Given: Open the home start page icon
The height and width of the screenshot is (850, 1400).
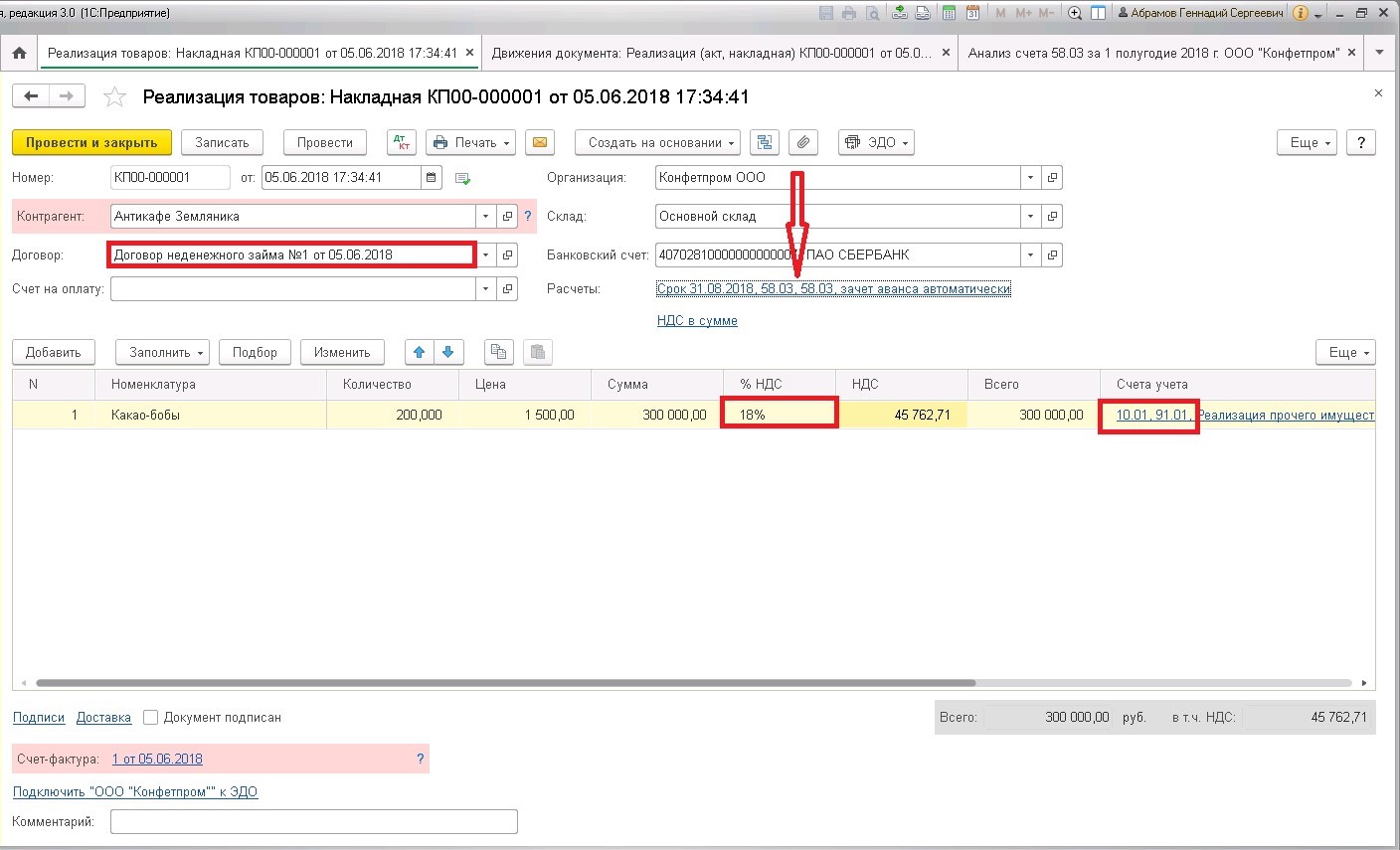Looking at the screenshot, I should coord(19,53).
